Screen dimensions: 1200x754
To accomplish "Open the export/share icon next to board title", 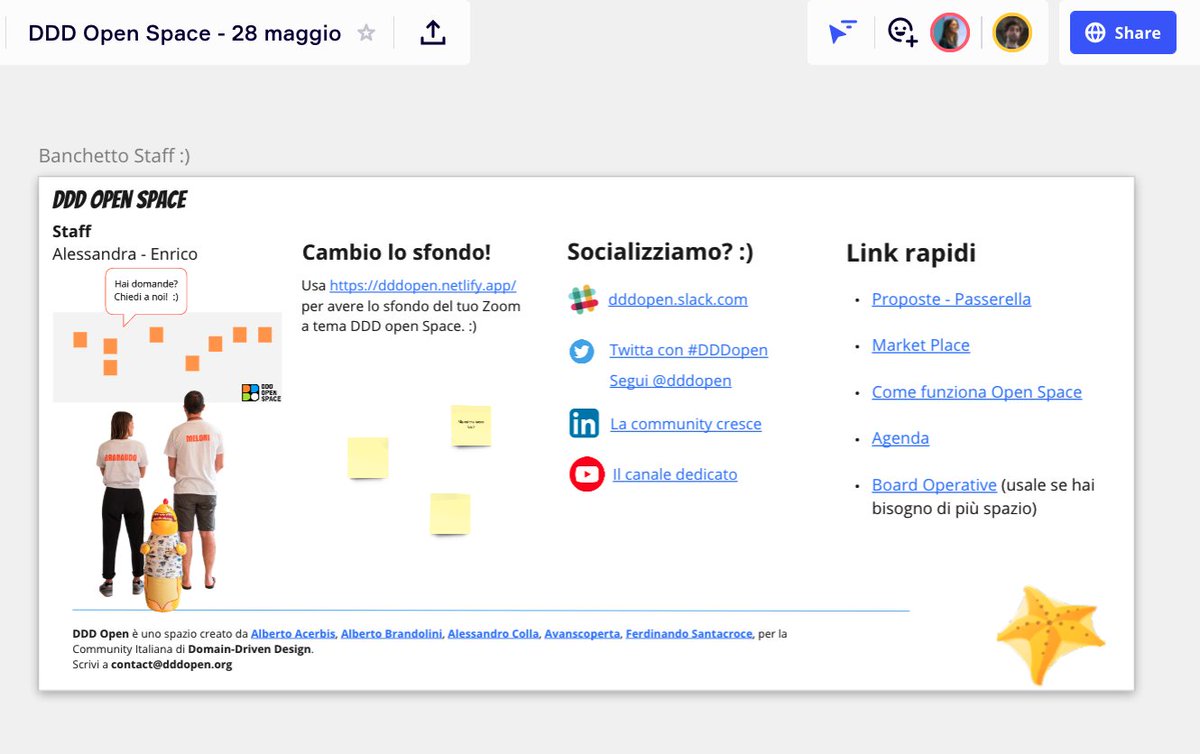I will (x=432, y=32).
